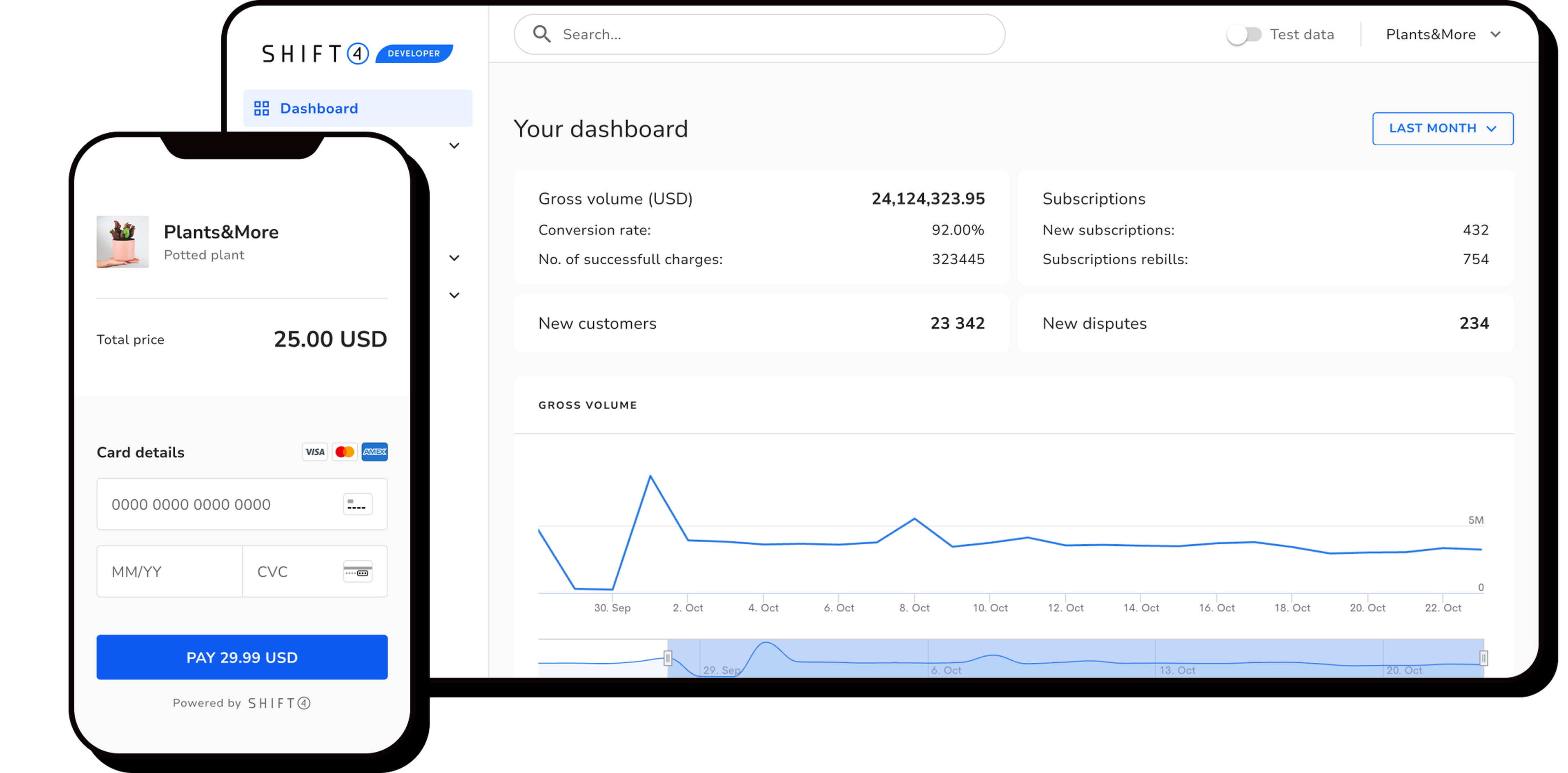Viewport: 1568px width, 773px height.
Task: Click the Dashboard grid icon
Action: [262, 108]
